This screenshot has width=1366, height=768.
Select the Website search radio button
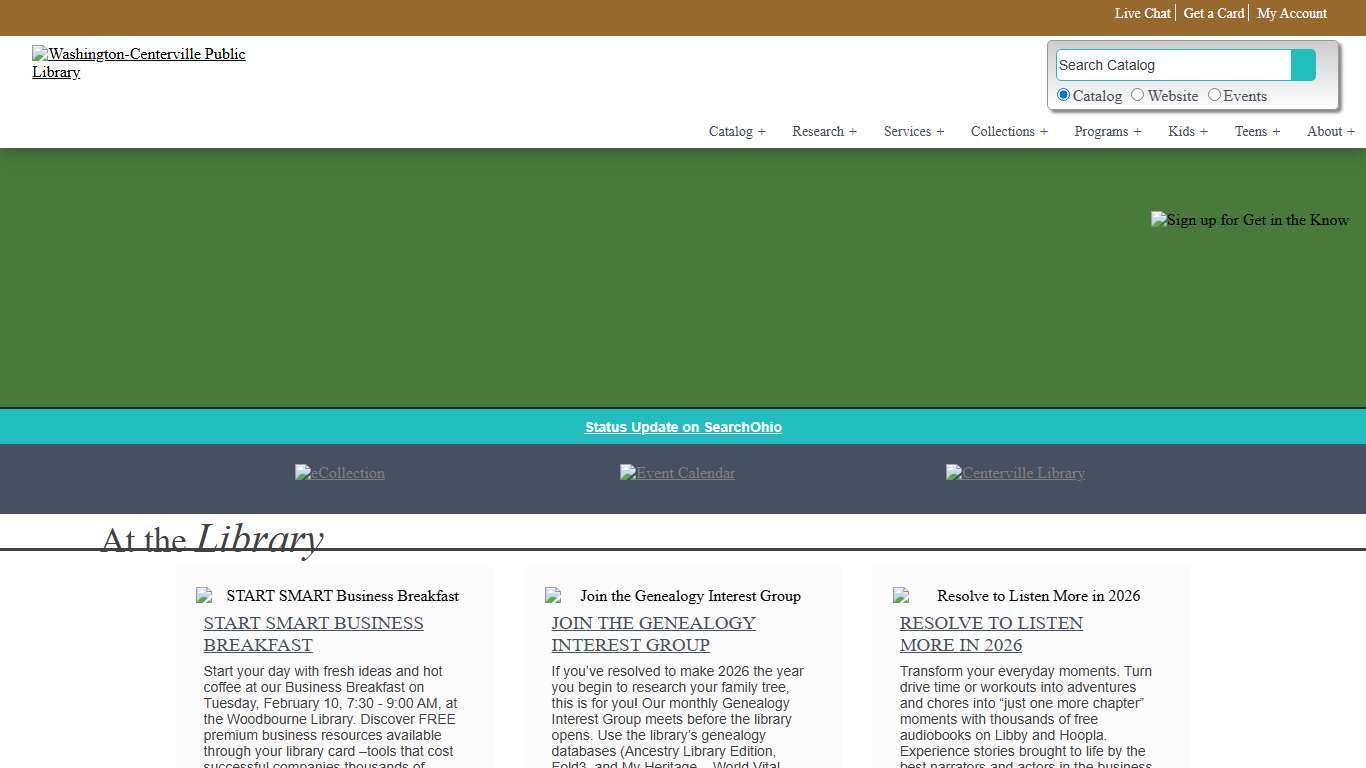pyautogui.click(x=1137, y=95)
